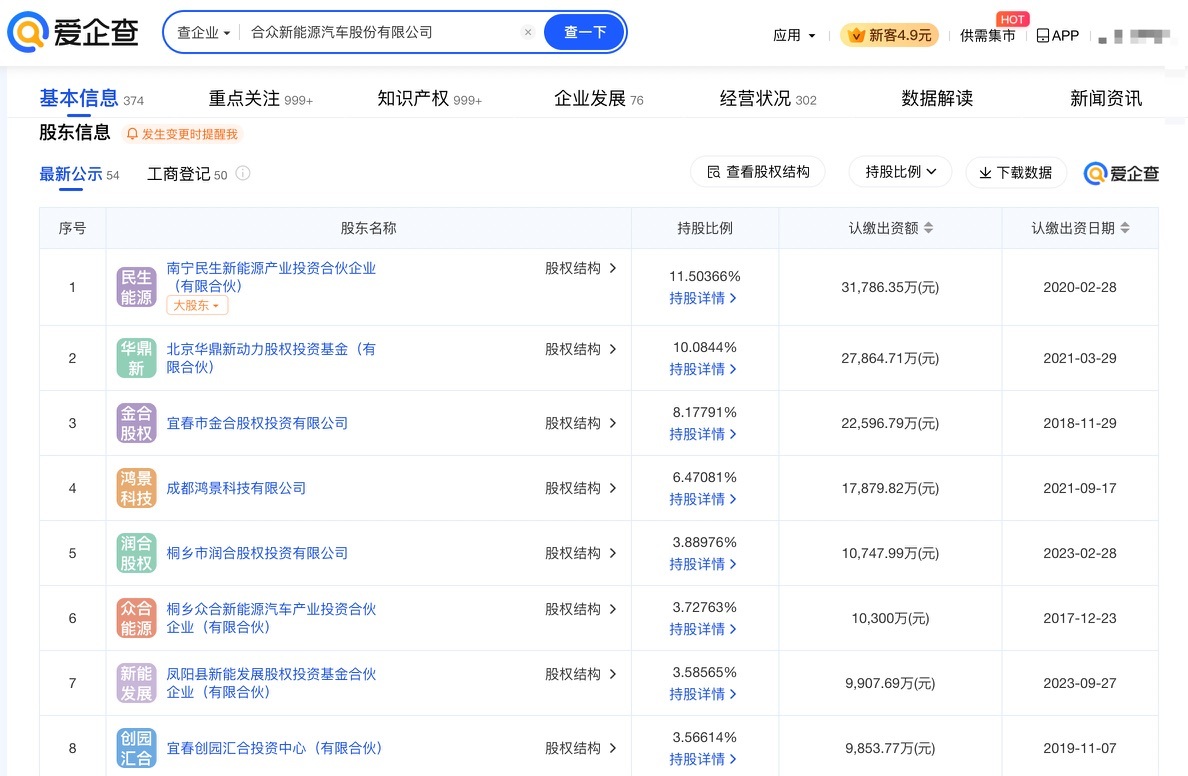This screenshot has height=776, width=1188.
Task: Expand 股权结构 for 凤阳县新能发展 row
Action: (x=580, y=674)
